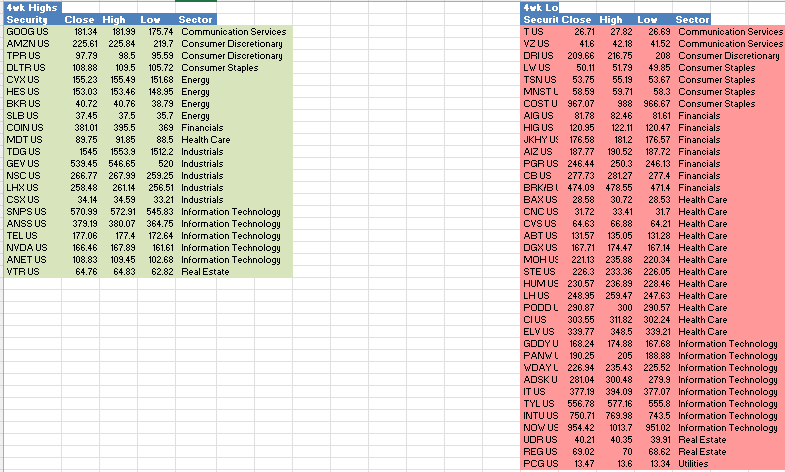Click the LH US cell

coord(540,296)
